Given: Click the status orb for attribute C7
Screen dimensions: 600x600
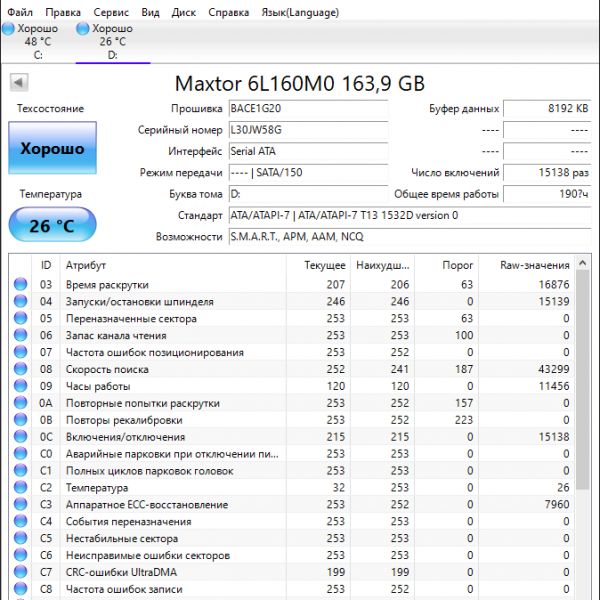Looking at the screenshot, I should tap(21, 572).
